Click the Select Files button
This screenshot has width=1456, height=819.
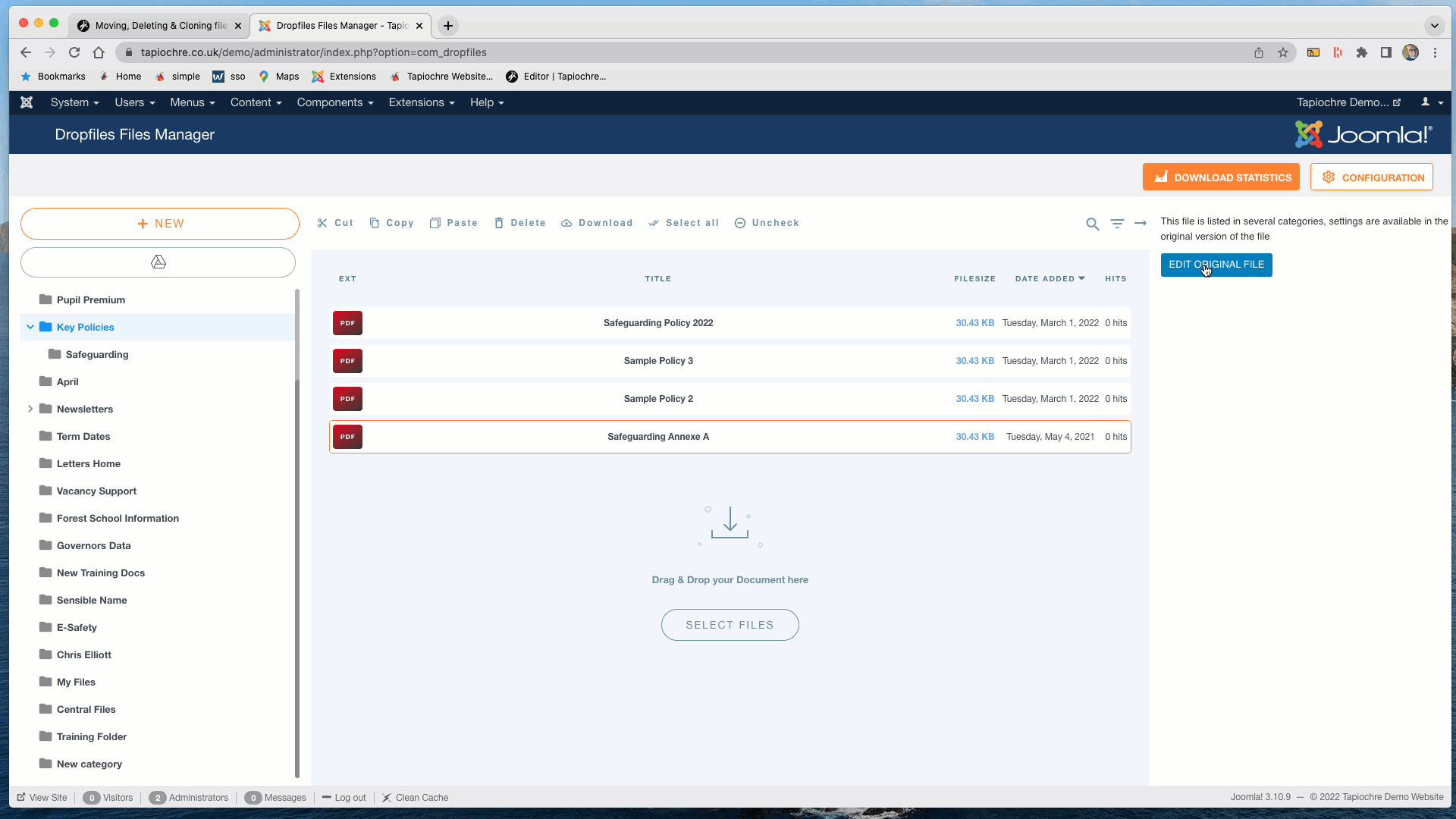[730, 625]
